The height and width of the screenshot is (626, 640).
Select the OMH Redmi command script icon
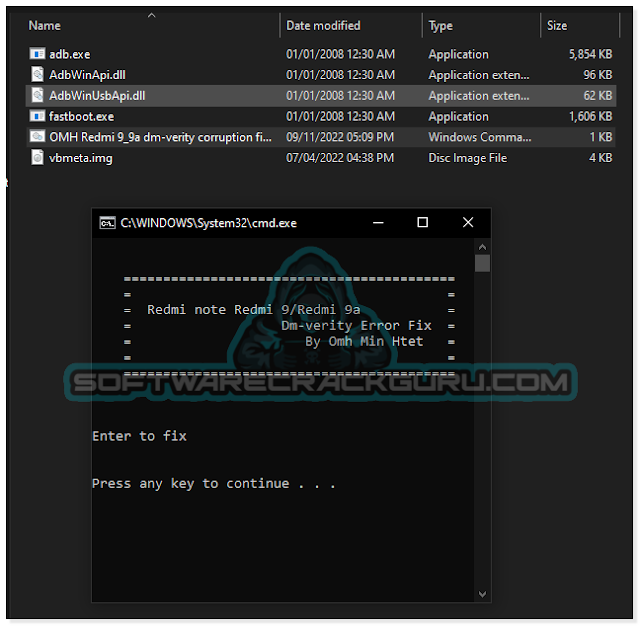point(37,137)
